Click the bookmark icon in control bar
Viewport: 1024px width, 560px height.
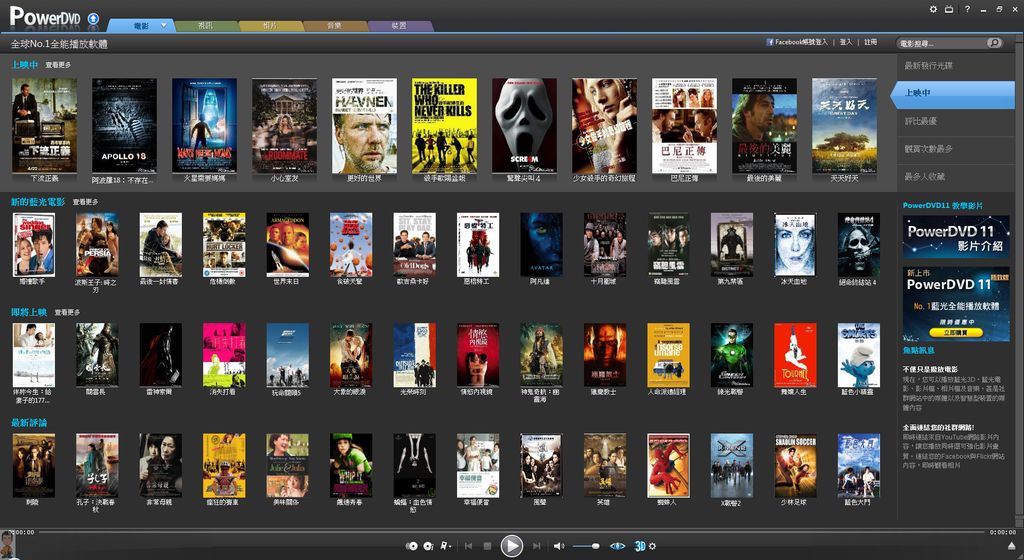444,546
